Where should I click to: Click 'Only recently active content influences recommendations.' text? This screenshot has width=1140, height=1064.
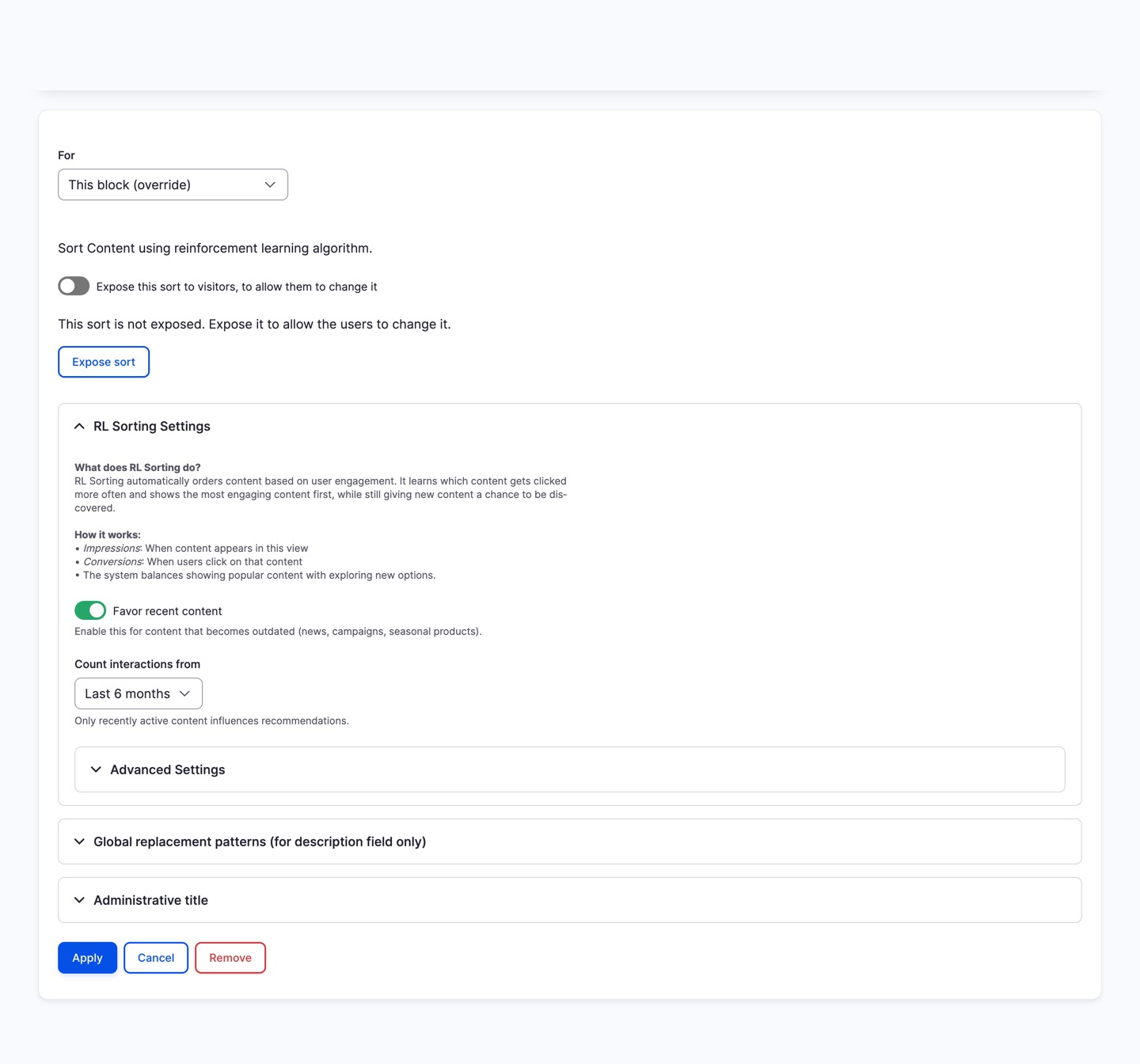pyautogui.click(x=211, y=720)
